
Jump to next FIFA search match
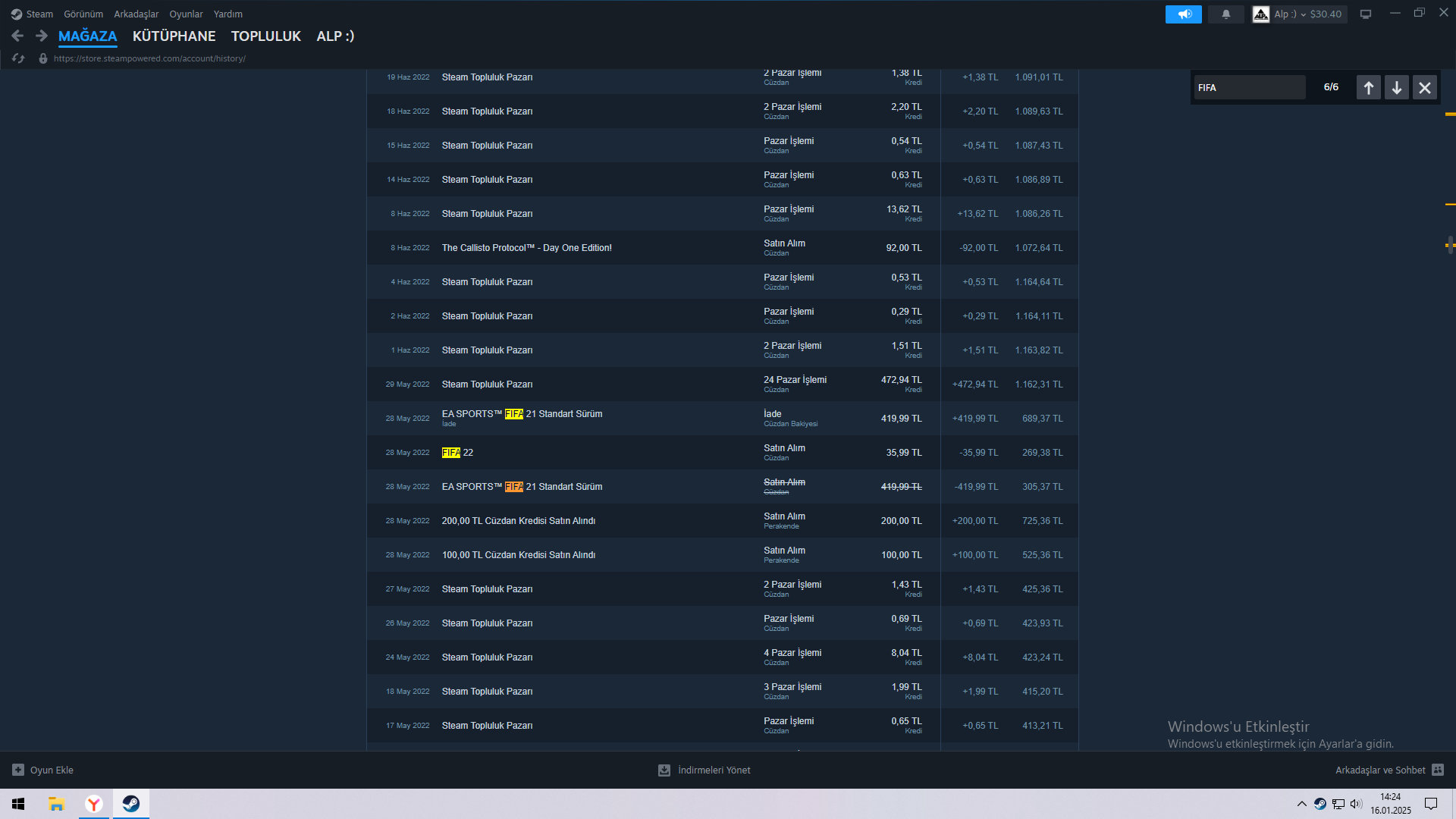click(1396, 88)
